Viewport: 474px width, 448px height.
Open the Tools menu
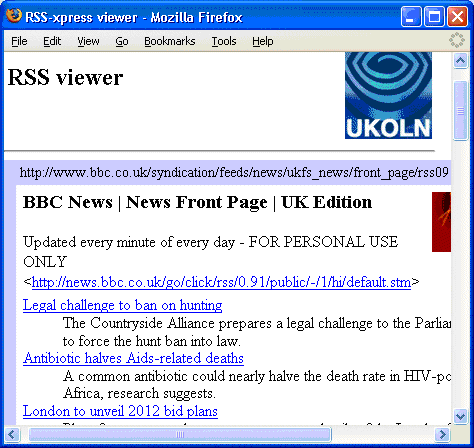click(x=224, y=41)
